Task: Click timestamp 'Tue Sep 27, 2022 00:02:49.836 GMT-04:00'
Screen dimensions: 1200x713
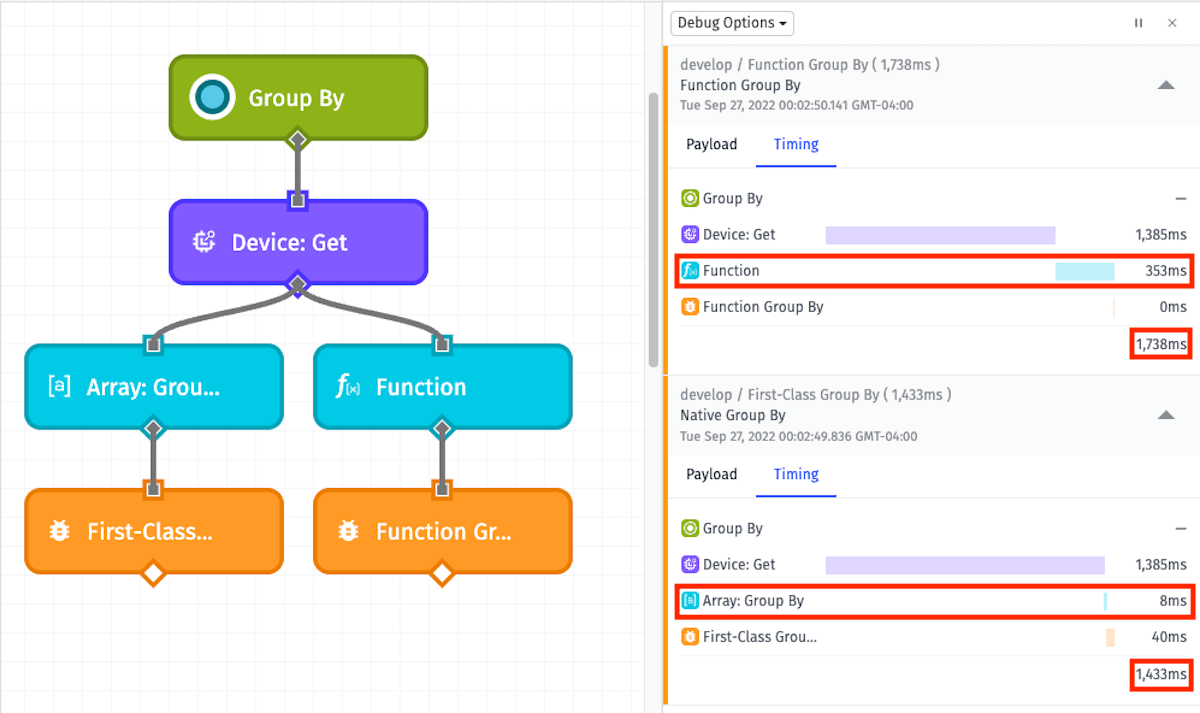Action: [799, 436]
